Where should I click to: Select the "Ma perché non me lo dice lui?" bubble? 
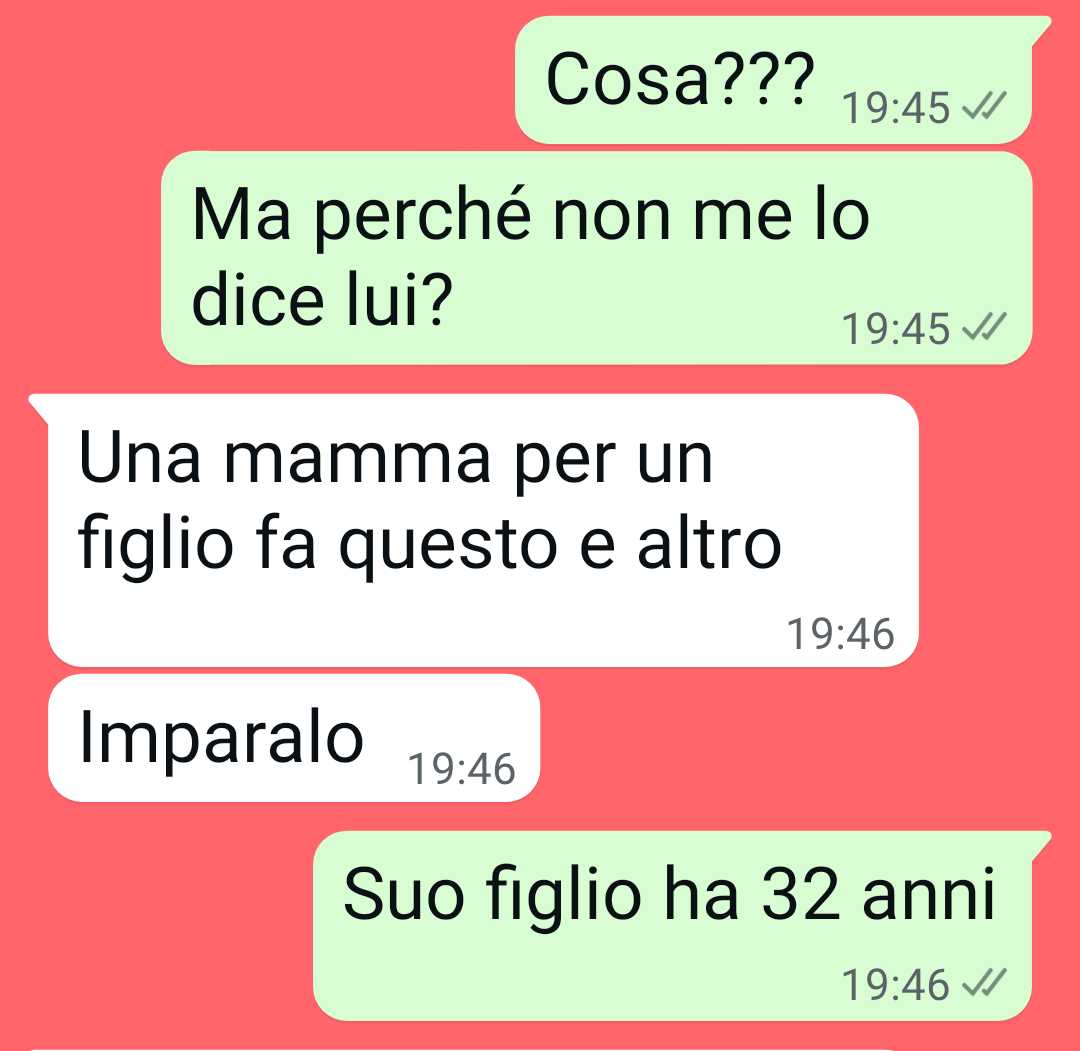click(596, 258)
